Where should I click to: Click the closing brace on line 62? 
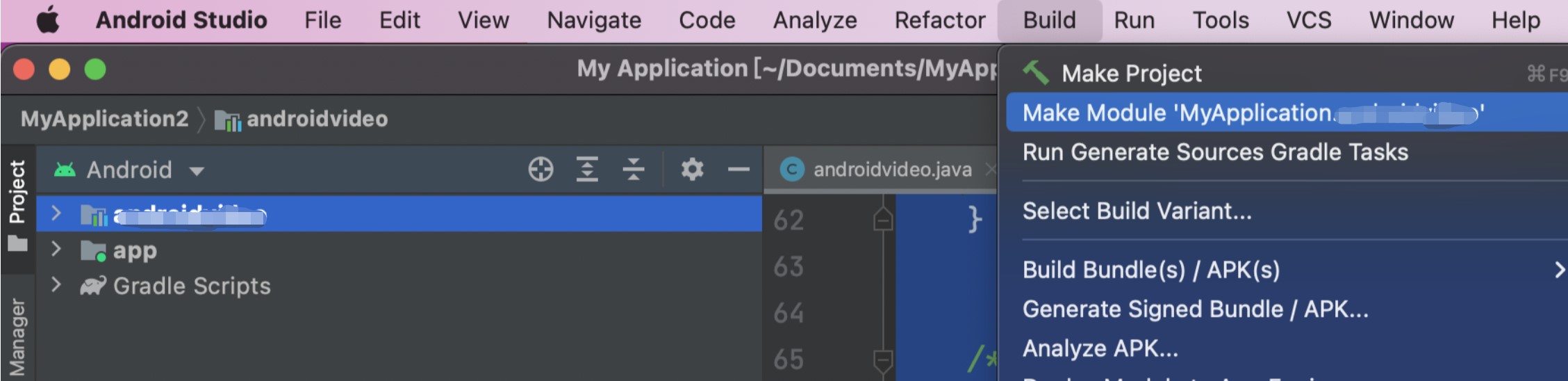pyautogui.click(x=975, y=220)
